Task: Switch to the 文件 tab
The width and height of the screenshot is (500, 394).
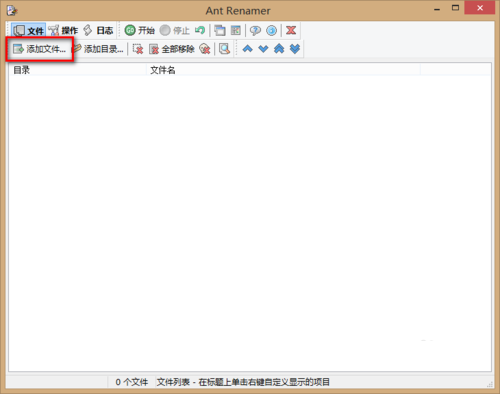Action: tap(29, 31)
